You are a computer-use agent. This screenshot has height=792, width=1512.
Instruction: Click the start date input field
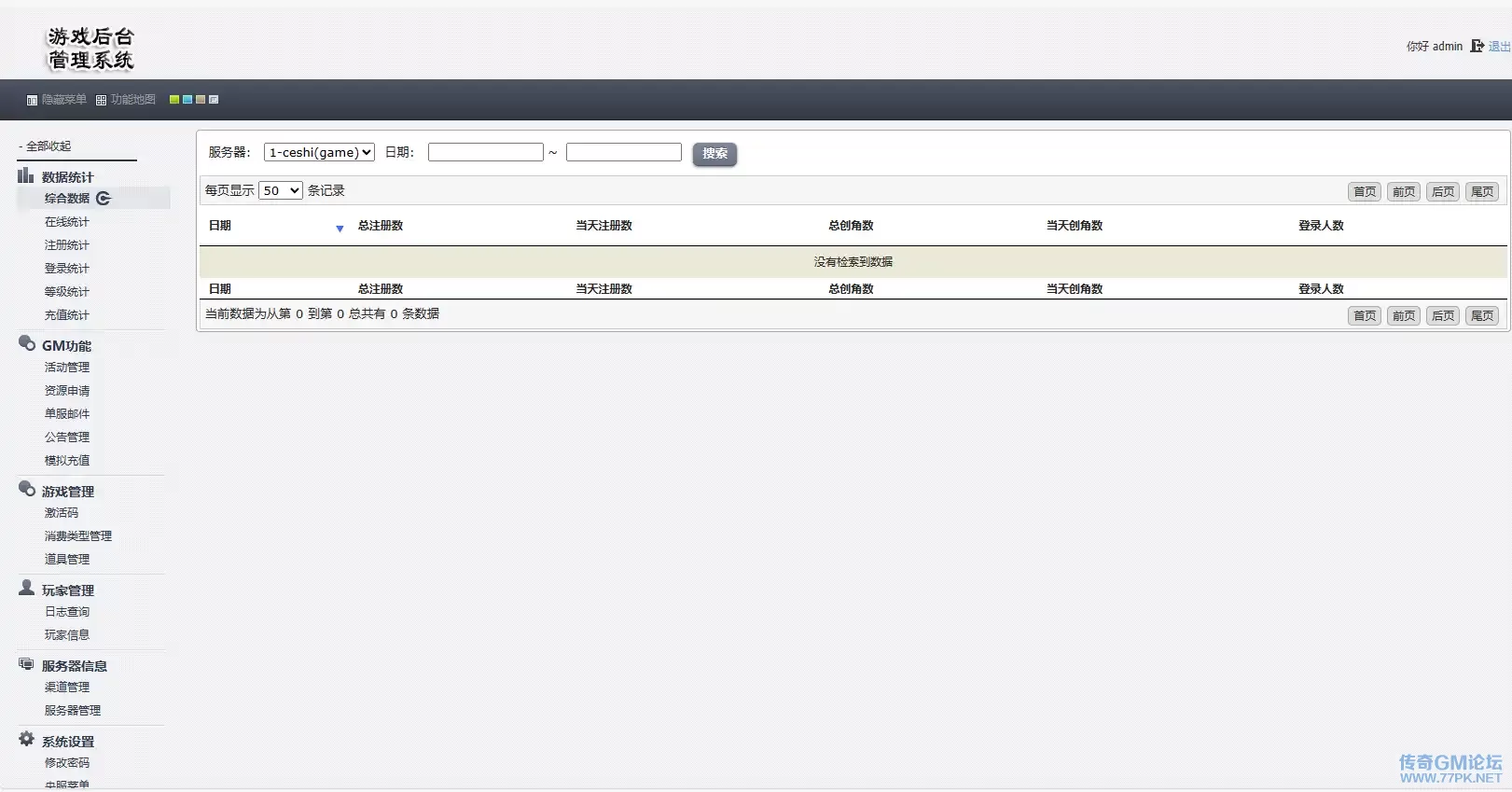tap(485, 152)
